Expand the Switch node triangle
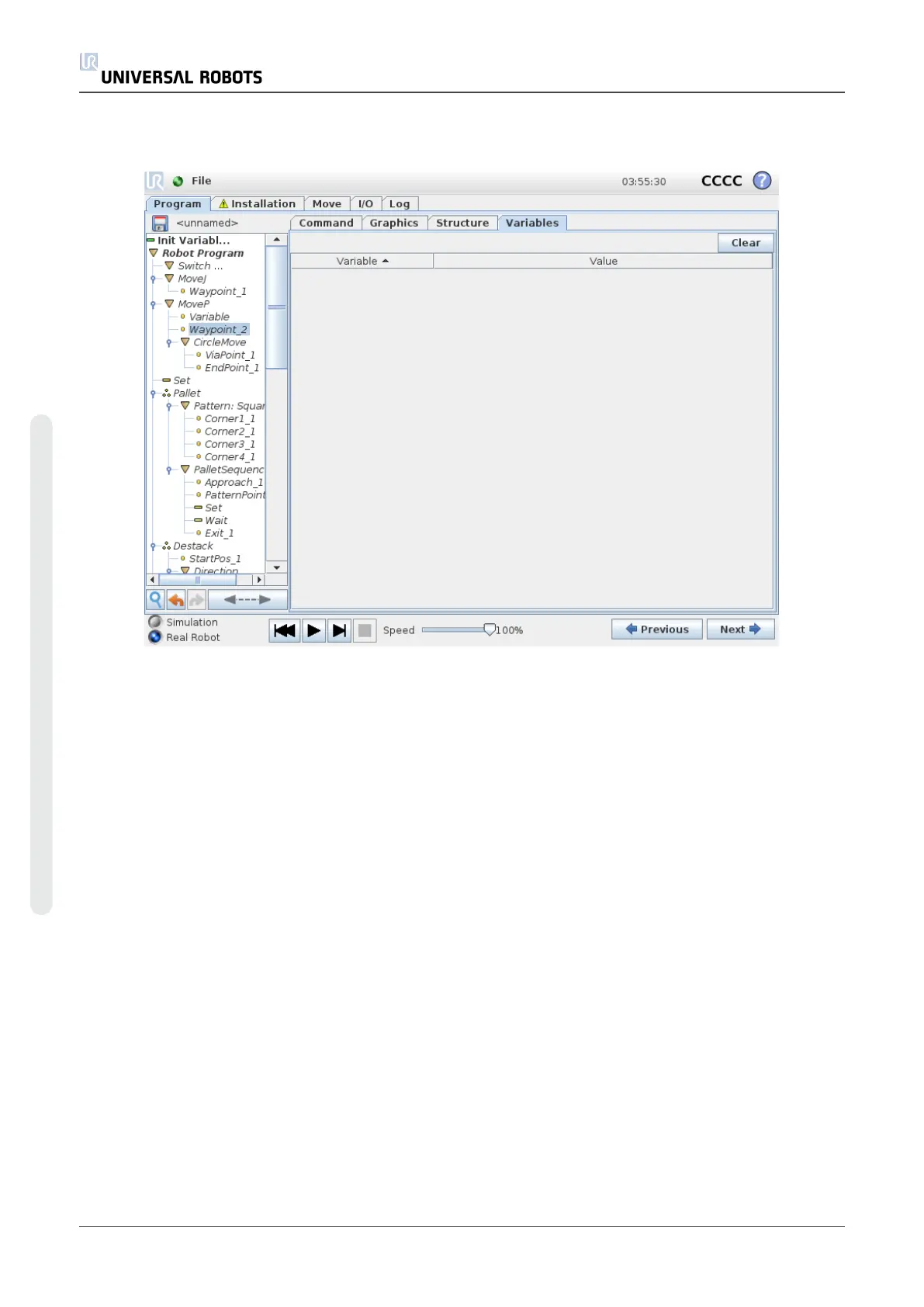This screenshot has width=924, height=1307. coord(169,265)
